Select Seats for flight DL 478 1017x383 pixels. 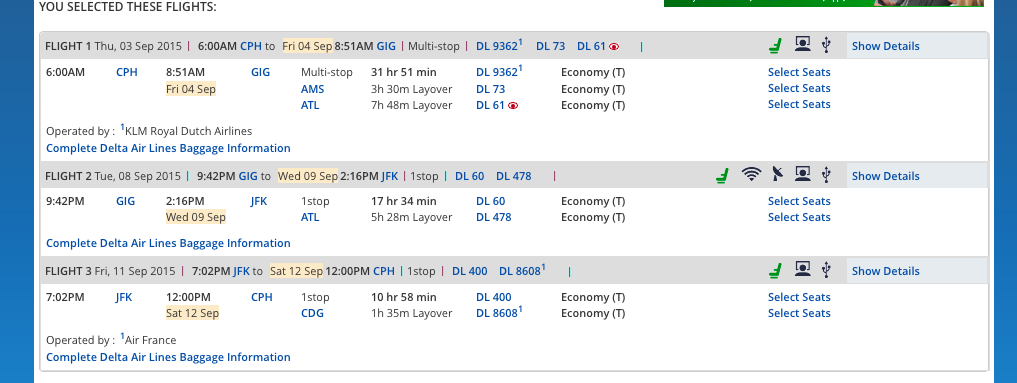click(x=799, y=217)
